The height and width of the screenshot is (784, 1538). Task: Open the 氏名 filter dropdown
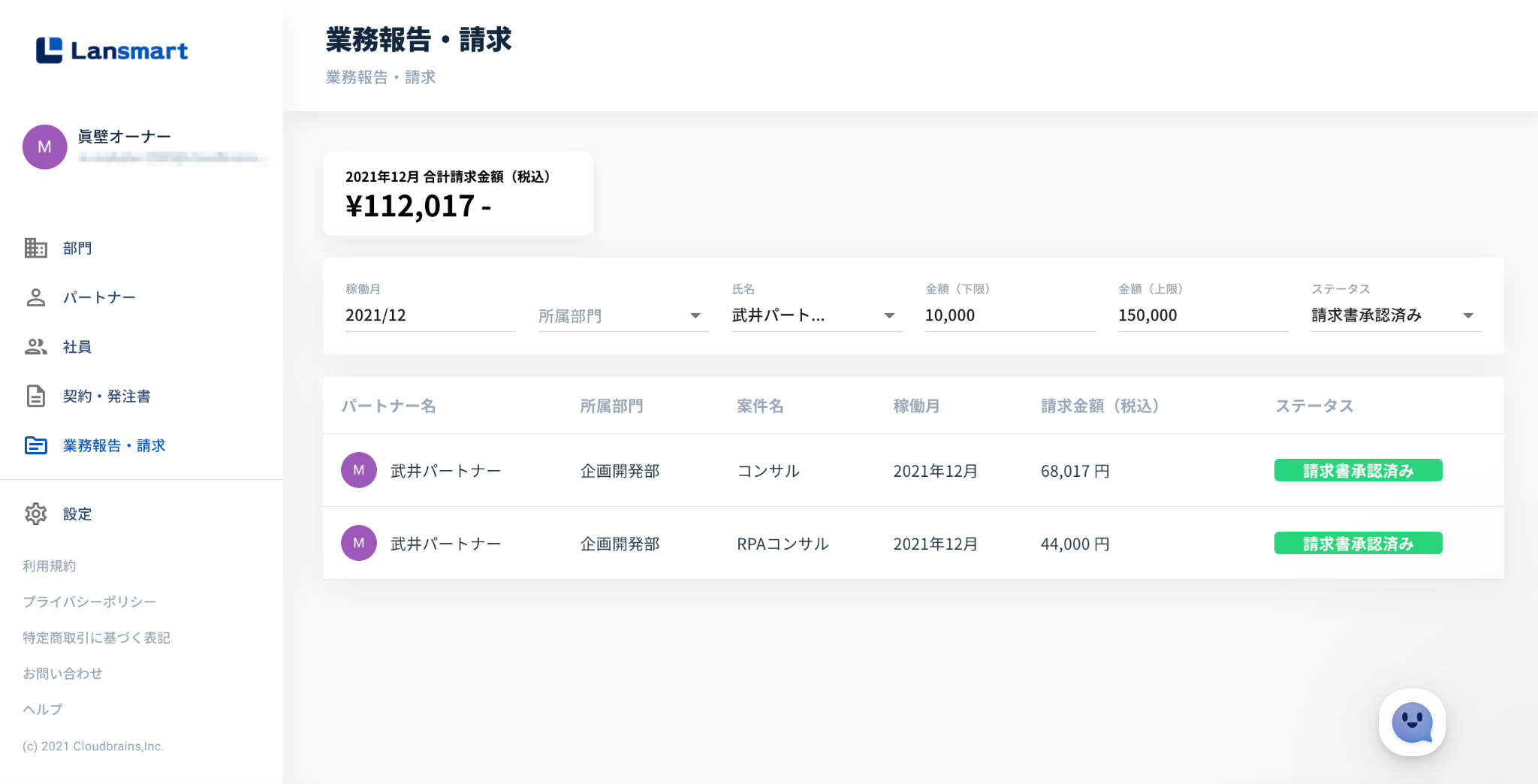point(817,315)
